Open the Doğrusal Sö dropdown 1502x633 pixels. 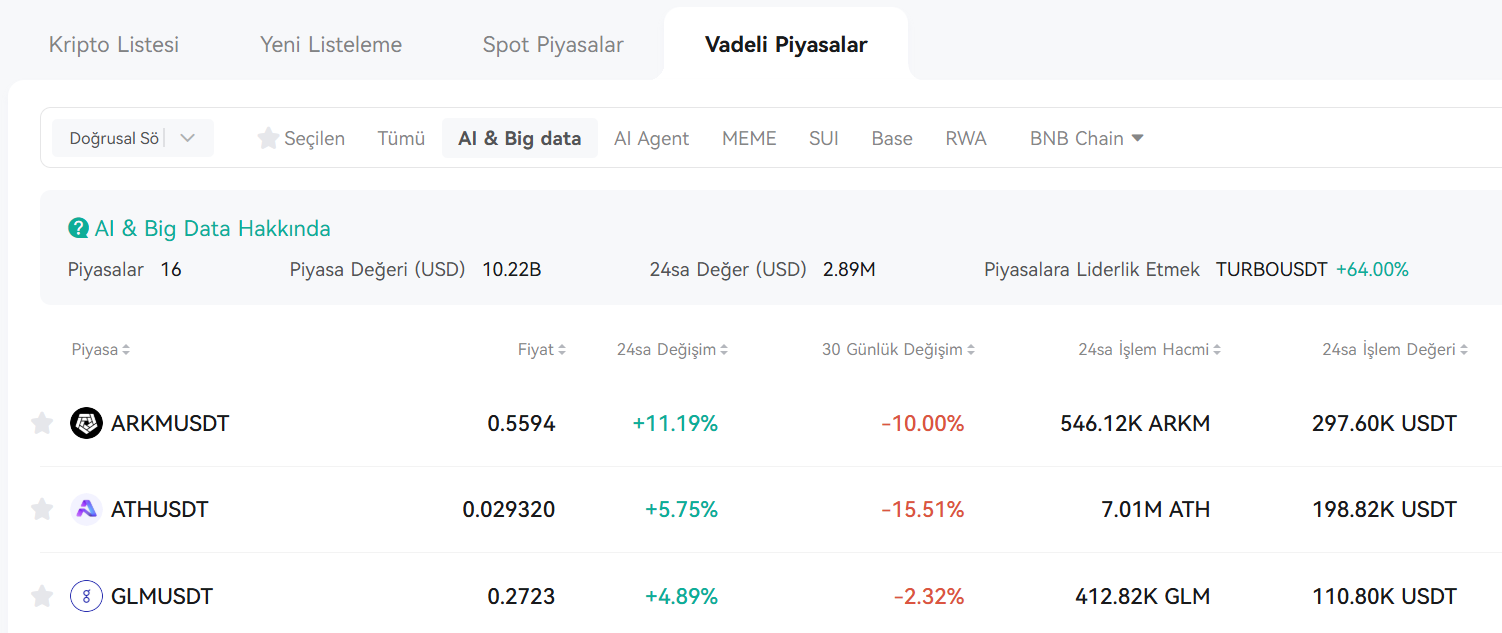[x=133, y=138]
